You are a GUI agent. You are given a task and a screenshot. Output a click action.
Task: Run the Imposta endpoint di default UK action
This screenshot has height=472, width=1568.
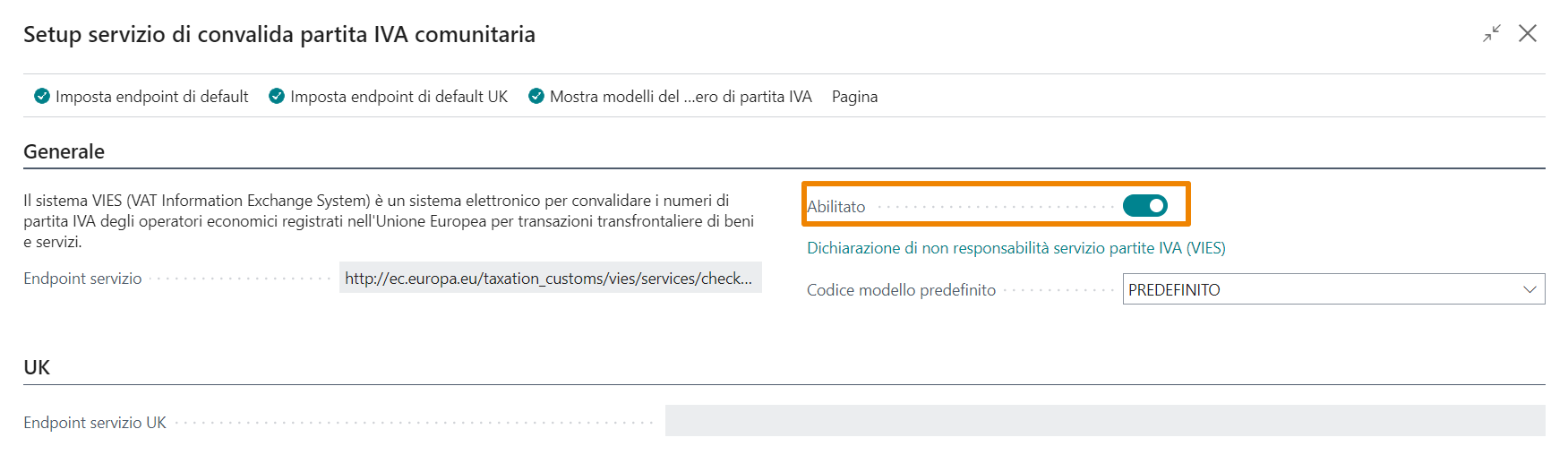[x=398, y=97]
